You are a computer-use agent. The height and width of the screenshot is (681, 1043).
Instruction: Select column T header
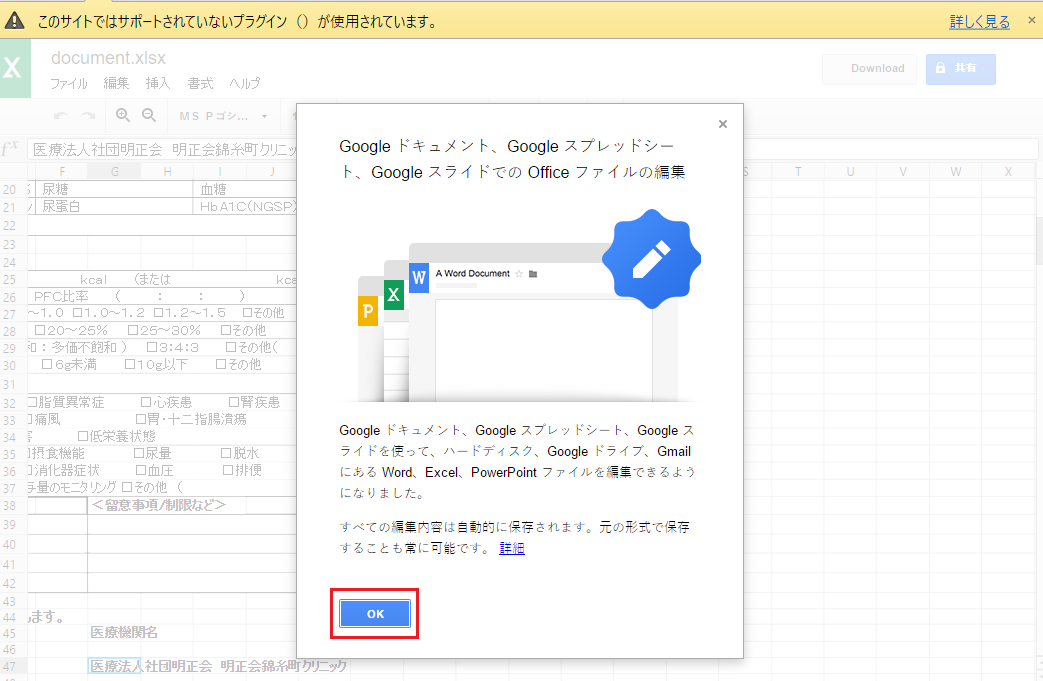(x=798, y=172)
